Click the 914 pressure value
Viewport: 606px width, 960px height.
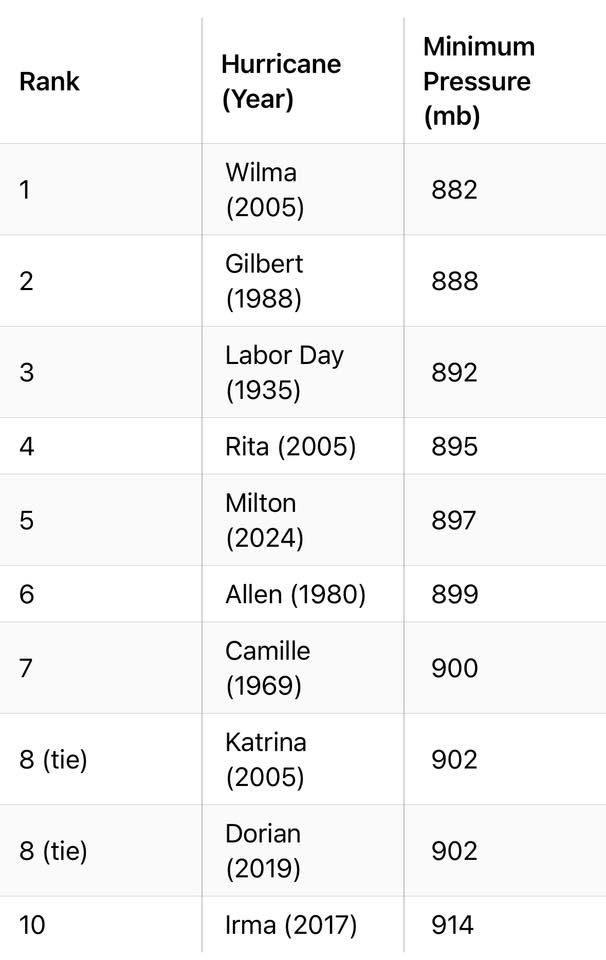(x=452, y=925)
